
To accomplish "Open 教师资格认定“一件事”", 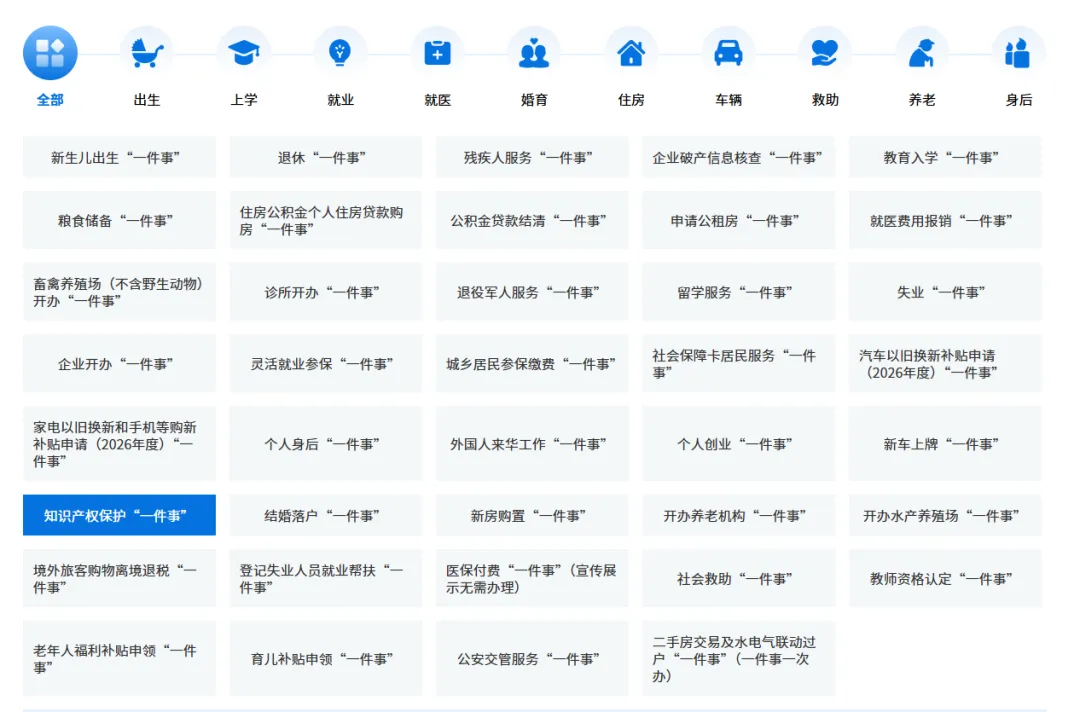I will coord(945,578).
